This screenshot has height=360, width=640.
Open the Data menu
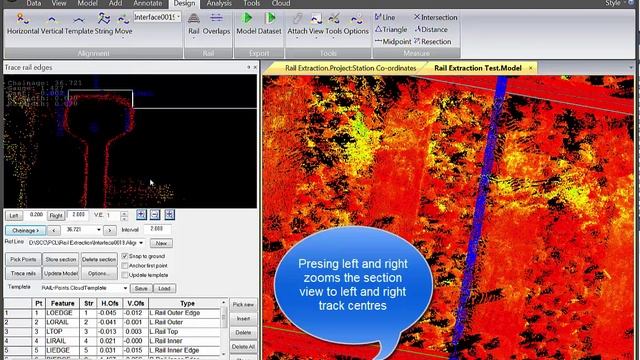point(33,3)
